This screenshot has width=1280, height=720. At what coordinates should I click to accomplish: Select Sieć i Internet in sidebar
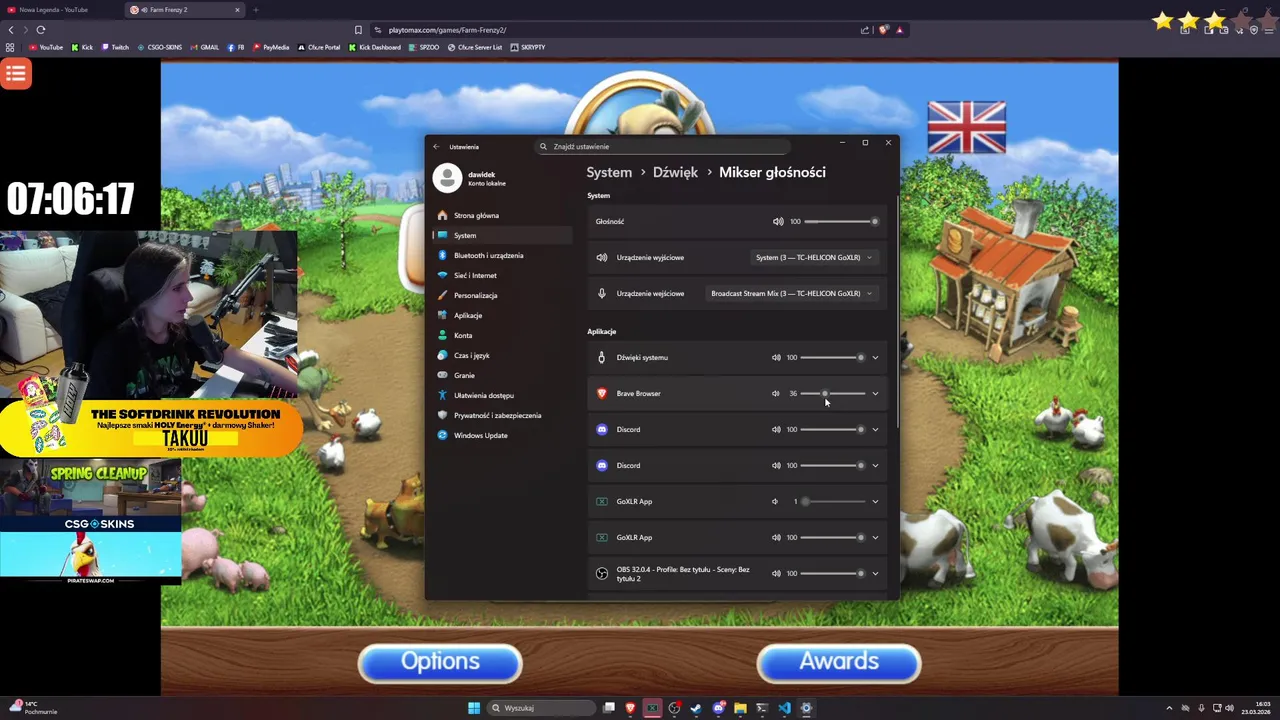[x=503, y=275]
